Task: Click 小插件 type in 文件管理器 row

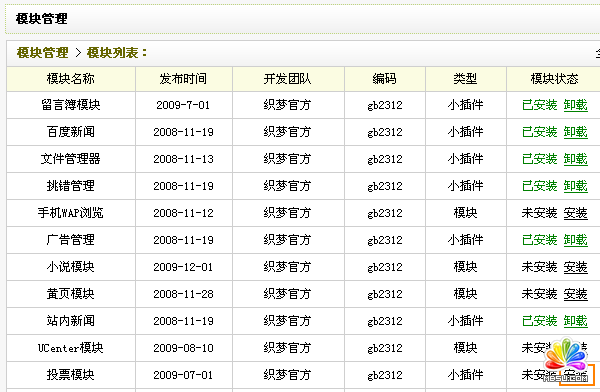Action: (x=465, y=159)
